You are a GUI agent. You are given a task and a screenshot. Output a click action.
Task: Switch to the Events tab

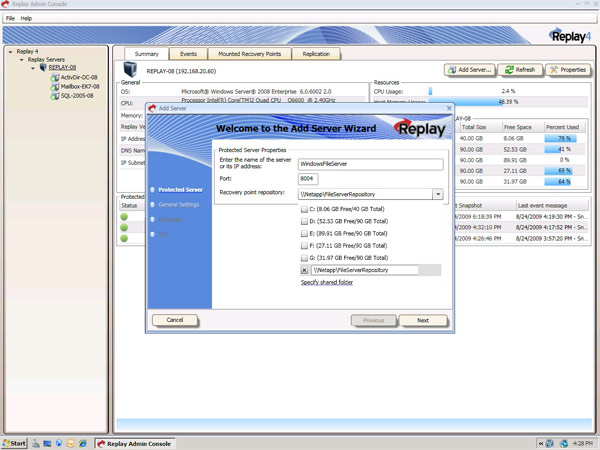pyautogui.click(x=189, y=54)
